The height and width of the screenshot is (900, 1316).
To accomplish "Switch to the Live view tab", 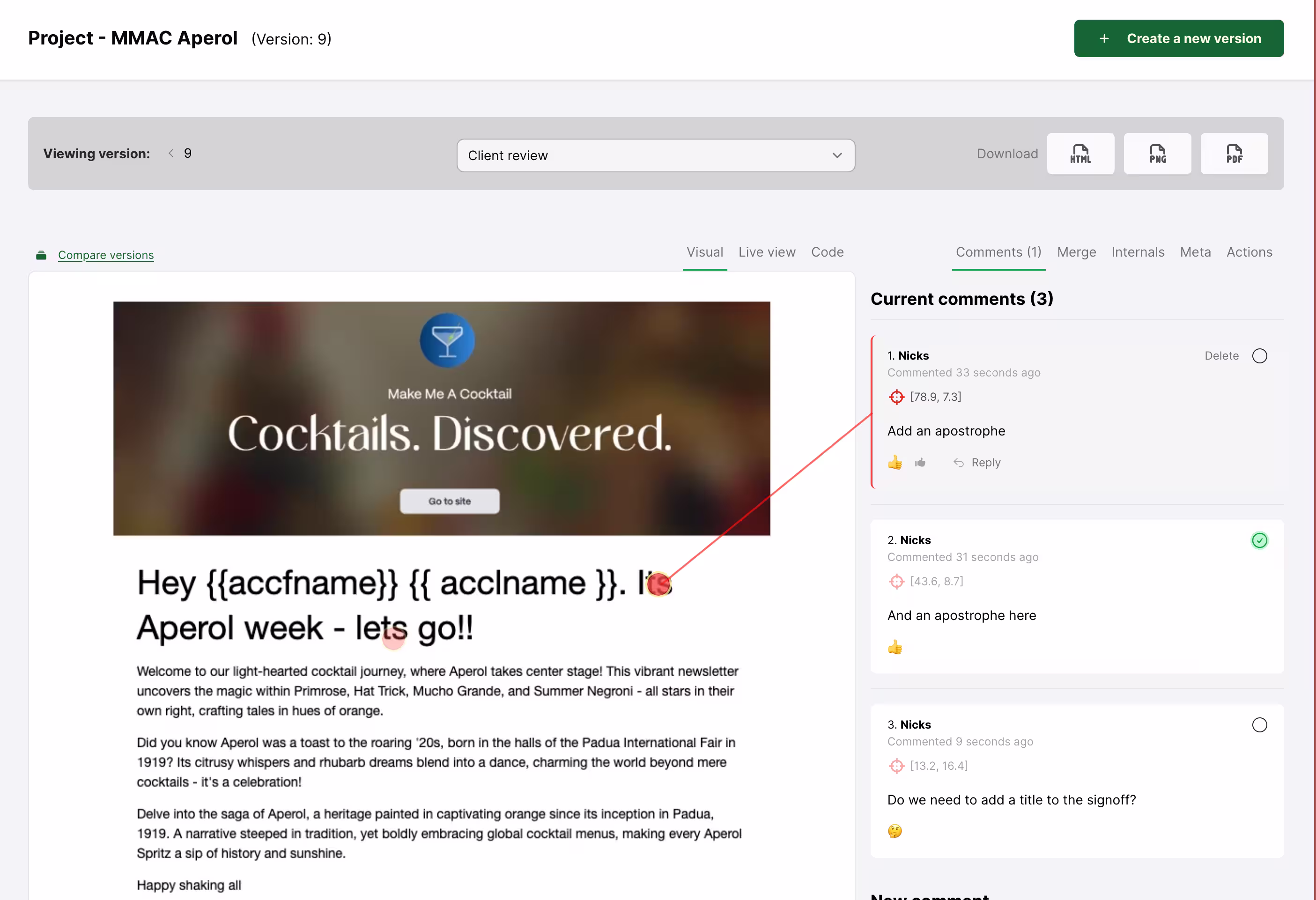I will tap(766, 252).
